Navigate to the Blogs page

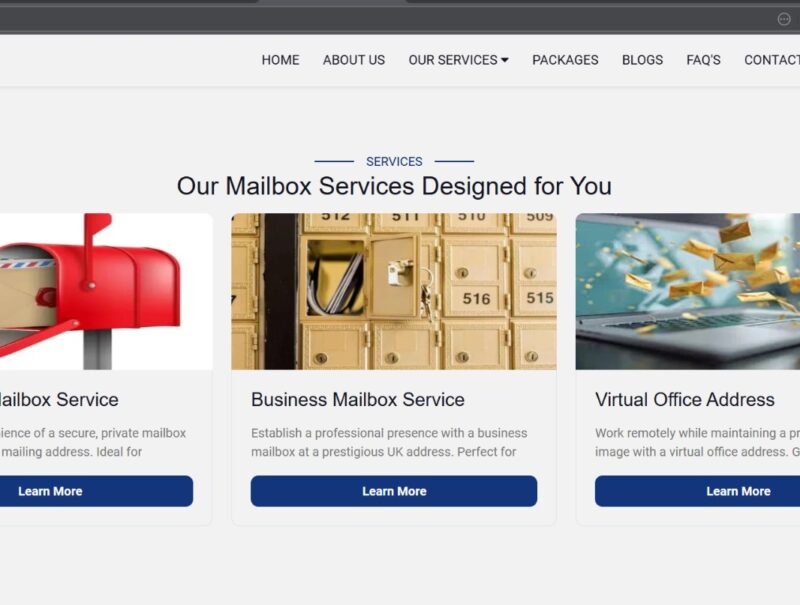tap(642, 60)
